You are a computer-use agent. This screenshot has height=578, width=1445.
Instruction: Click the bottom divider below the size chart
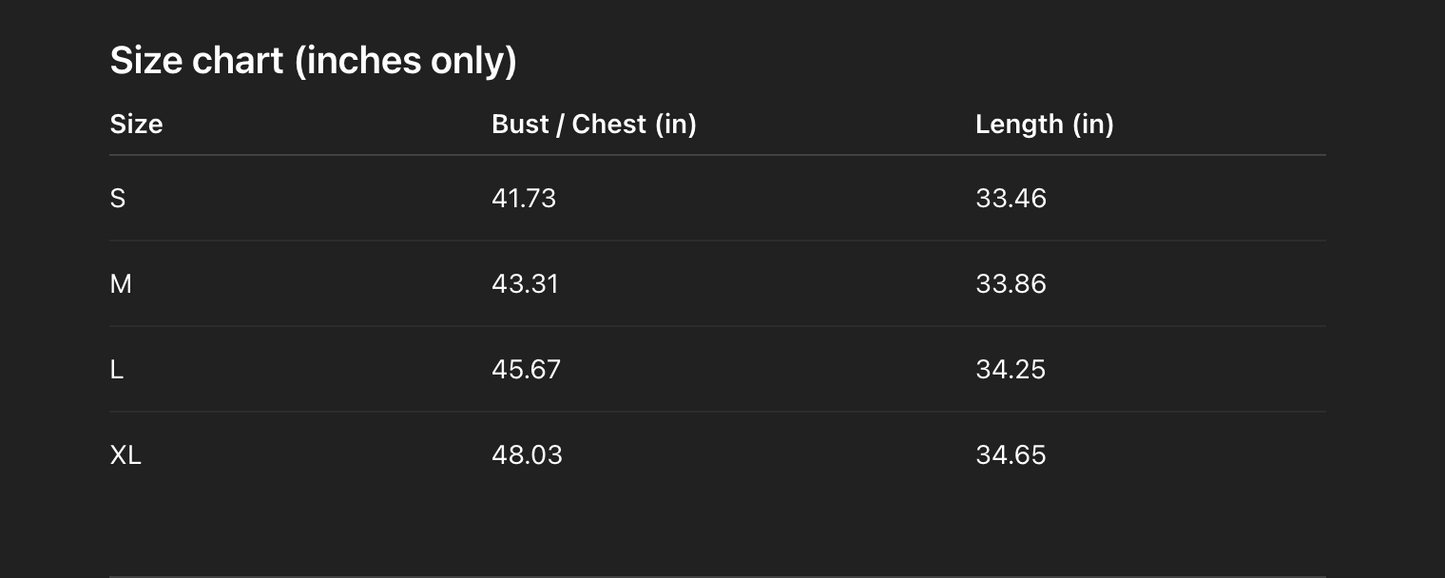[x=717, y=576]
